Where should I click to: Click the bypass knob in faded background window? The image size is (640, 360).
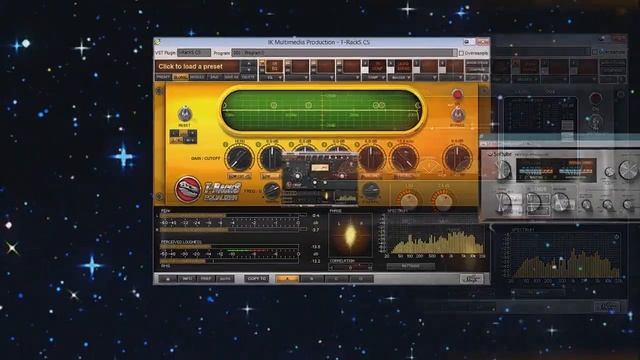point(596,121)
